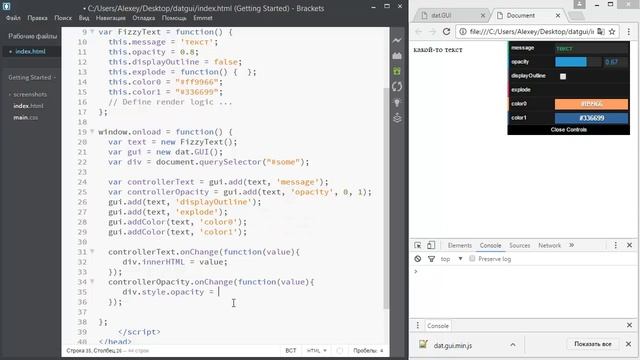Open the top context dropdown in console

pyautogui.click(x=451, y=259)
